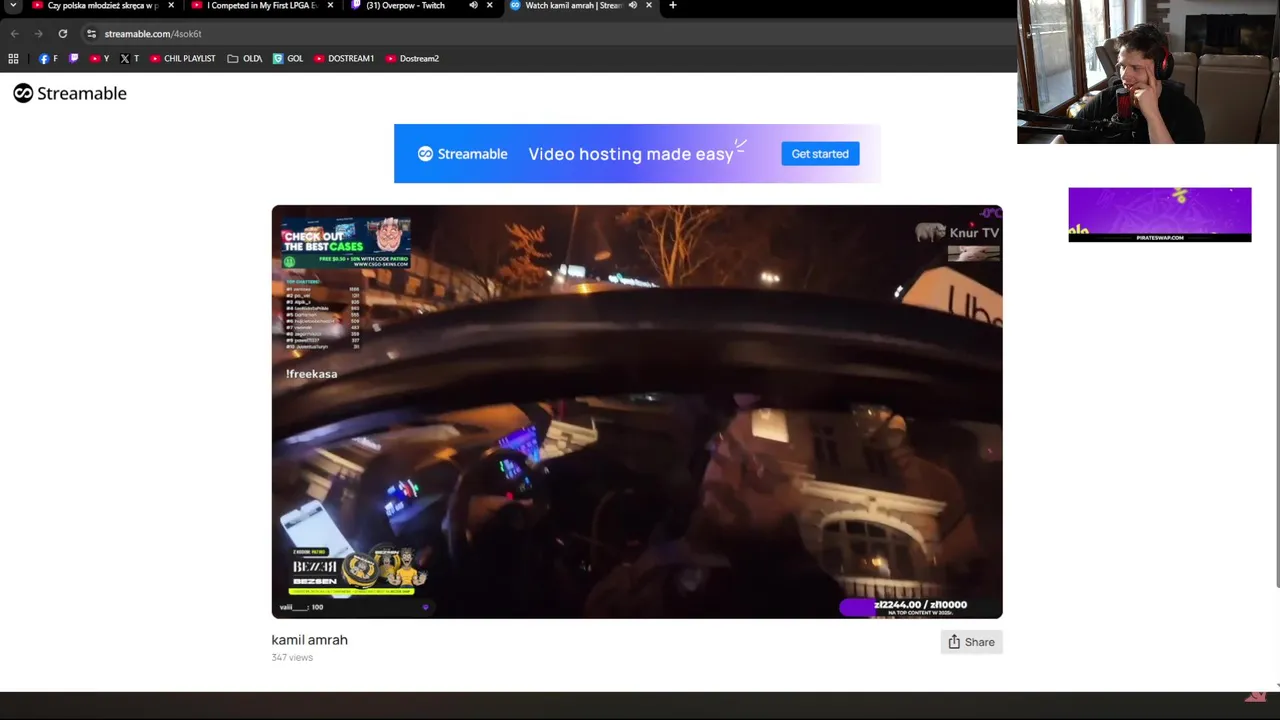The height and width of the screenshot is (720, 1280).
Task: Open the Dostream2 bookmark
Action: point(412,59)
